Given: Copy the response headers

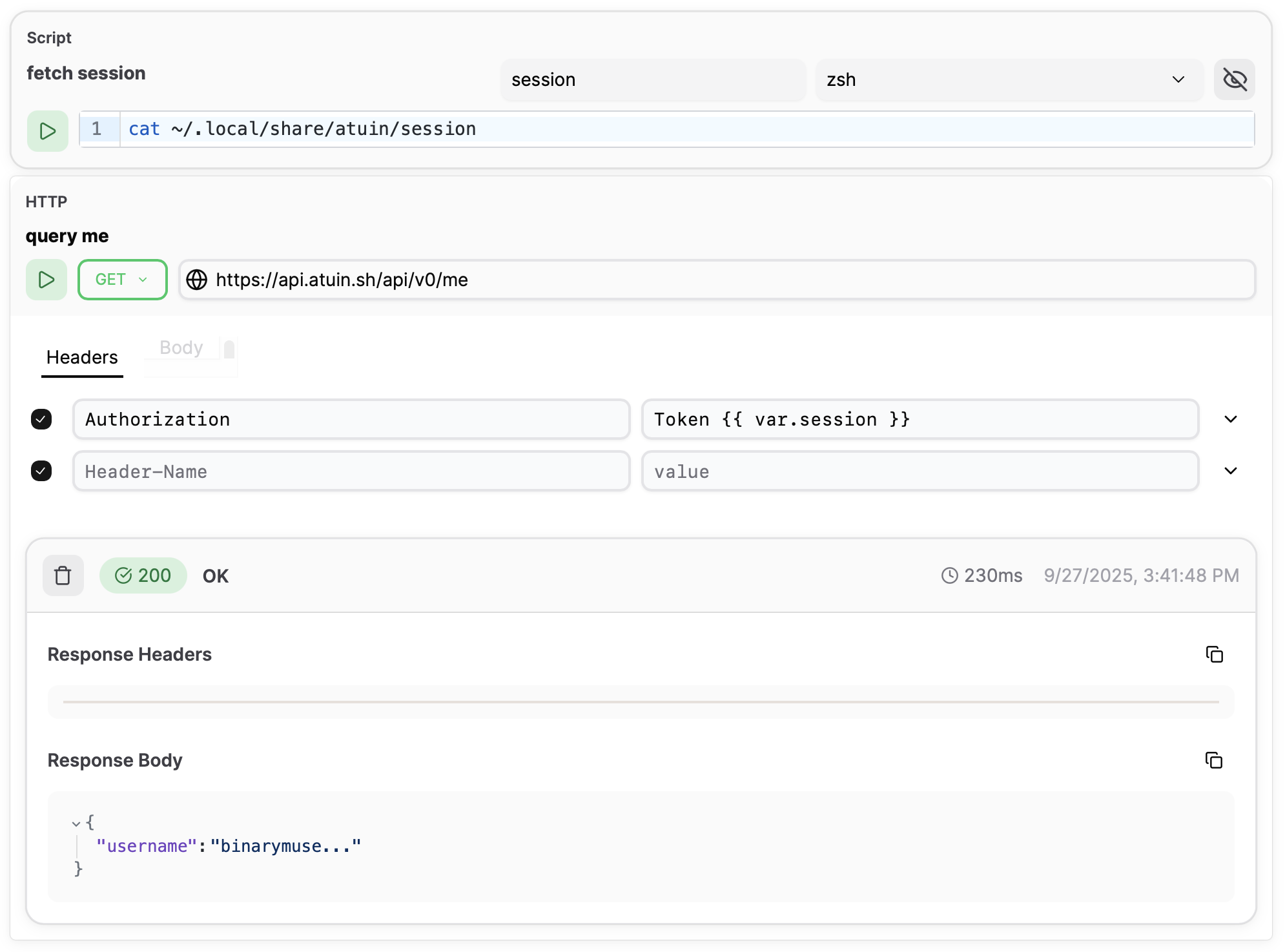Looking at the screenshot, I should 1214,654.
